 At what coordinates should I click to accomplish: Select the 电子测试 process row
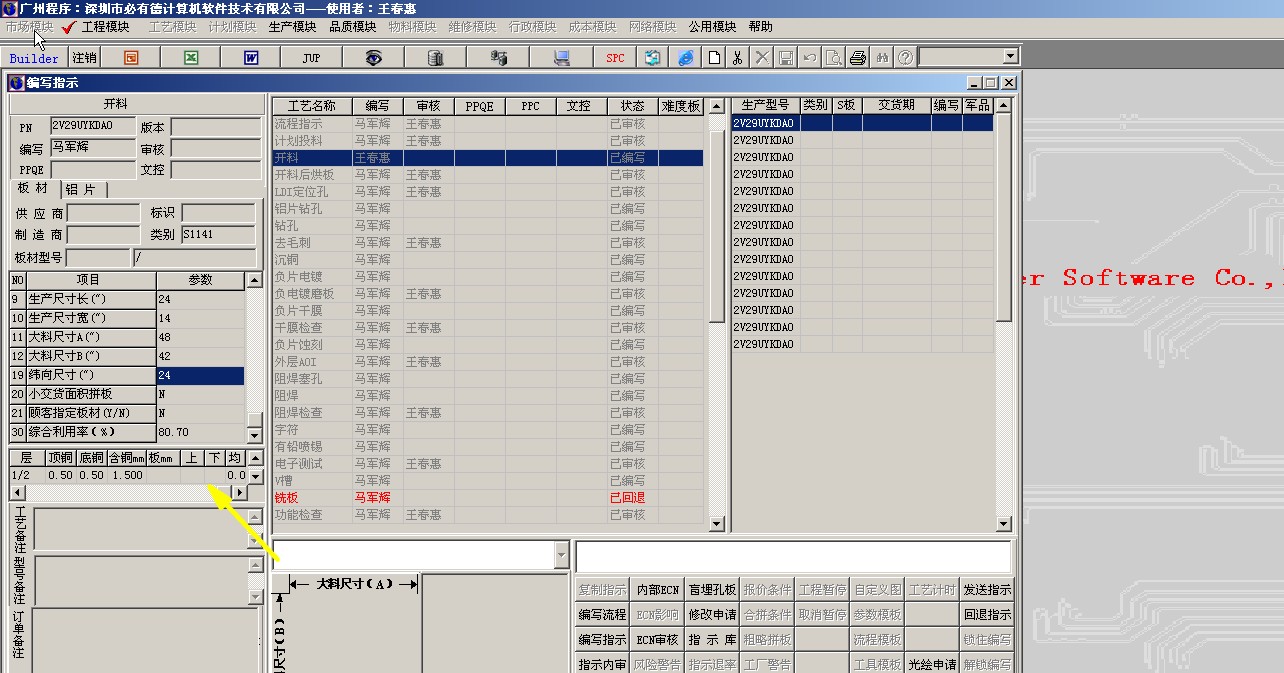coord(487,464)
